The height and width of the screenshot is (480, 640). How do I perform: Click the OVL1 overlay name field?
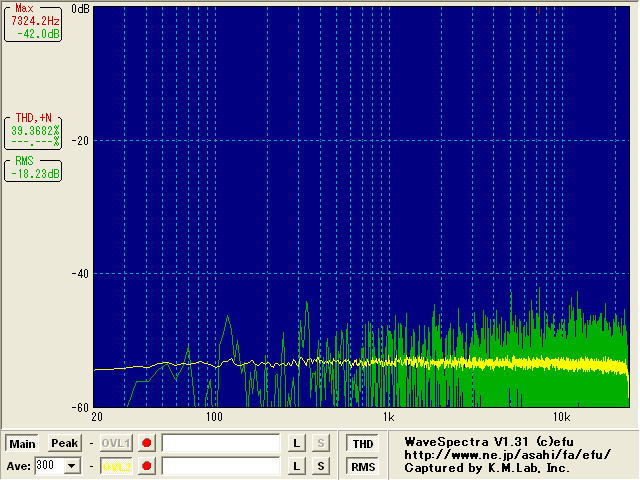(x=221, y=443)
